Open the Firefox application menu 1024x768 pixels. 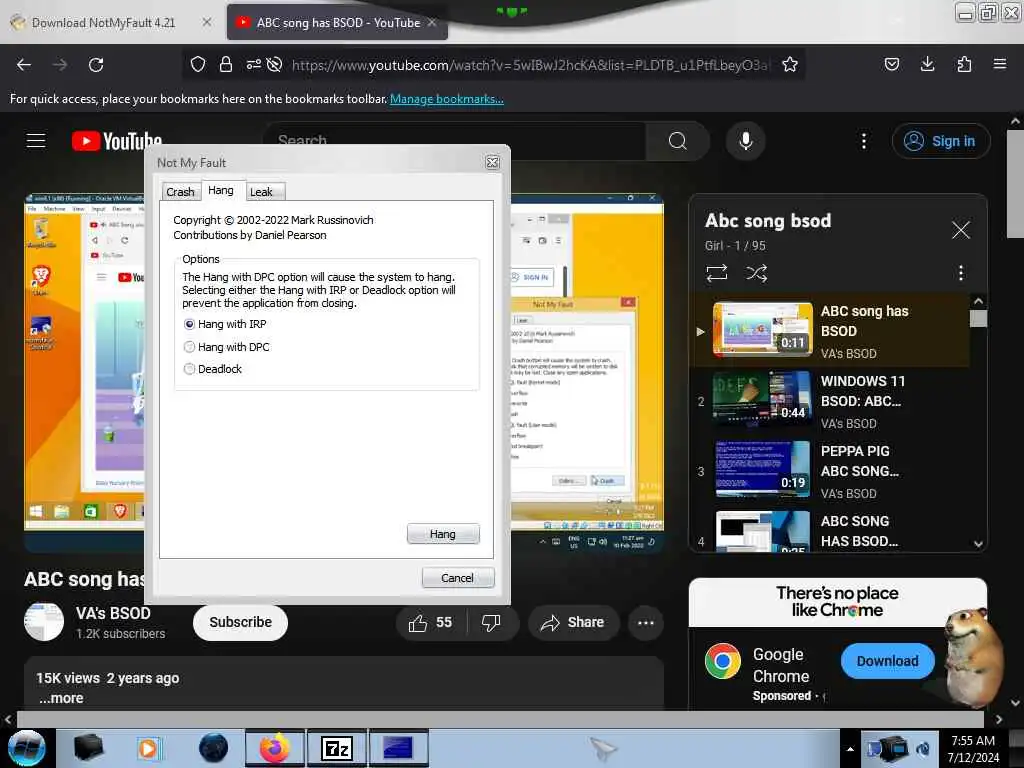point(1000,64)
